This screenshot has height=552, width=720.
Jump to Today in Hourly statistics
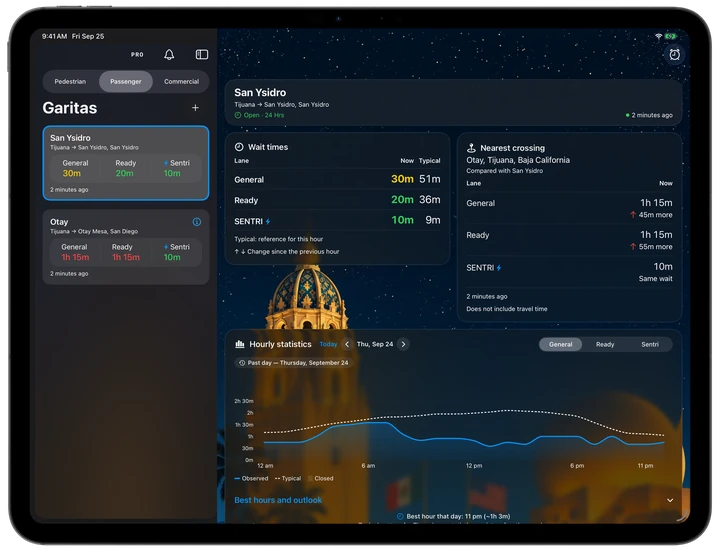point(328,344)
